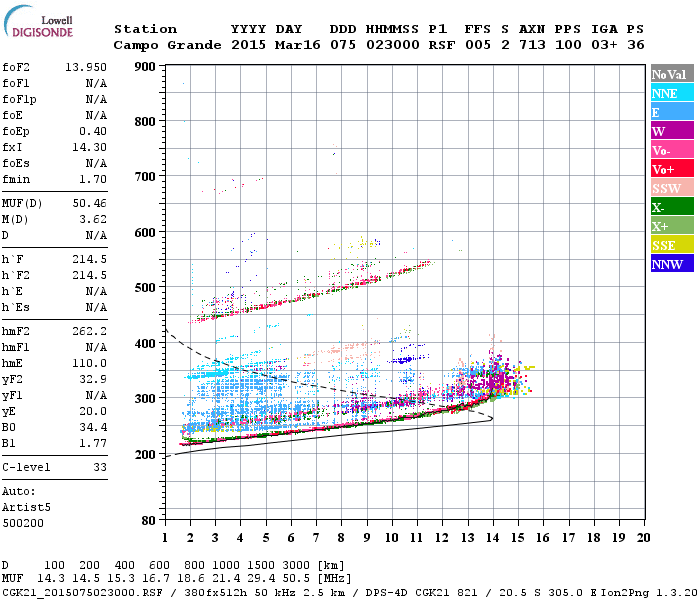Viewport: 700px width, 600px height.
Task: Click the yF2 value 32.9
Action: point(93,379)
